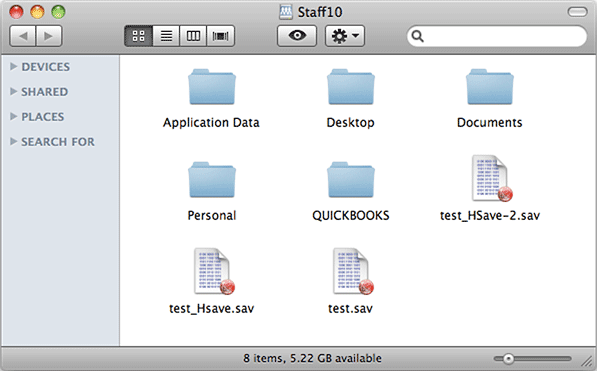This screenshot has height=371, width=597.
Task: Click the Personal name label
Action: (x=212, y=216)
